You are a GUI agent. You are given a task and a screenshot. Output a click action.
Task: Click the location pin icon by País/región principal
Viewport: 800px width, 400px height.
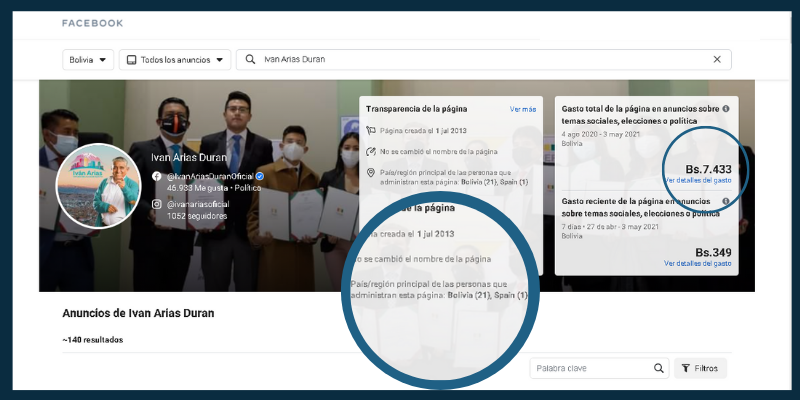point(371,173)
